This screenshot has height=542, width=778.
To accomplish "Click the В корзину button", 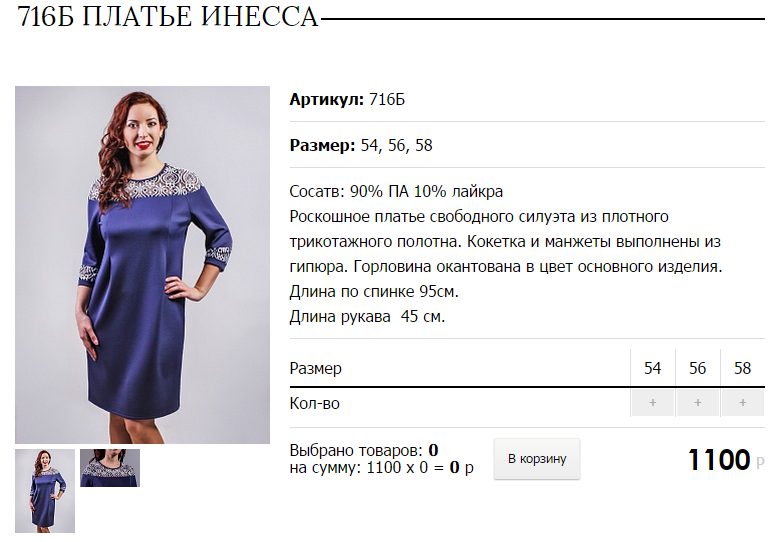I will (x=537, y=459).
